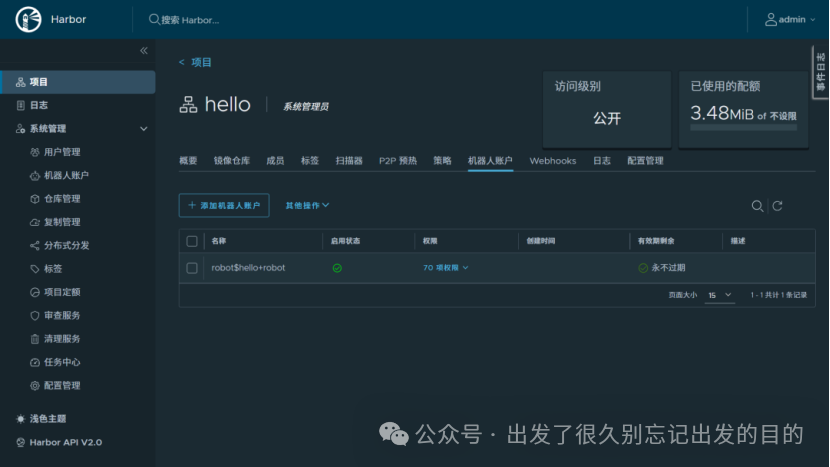Open the event log side tab
The image size is (830, 467).
820,72
